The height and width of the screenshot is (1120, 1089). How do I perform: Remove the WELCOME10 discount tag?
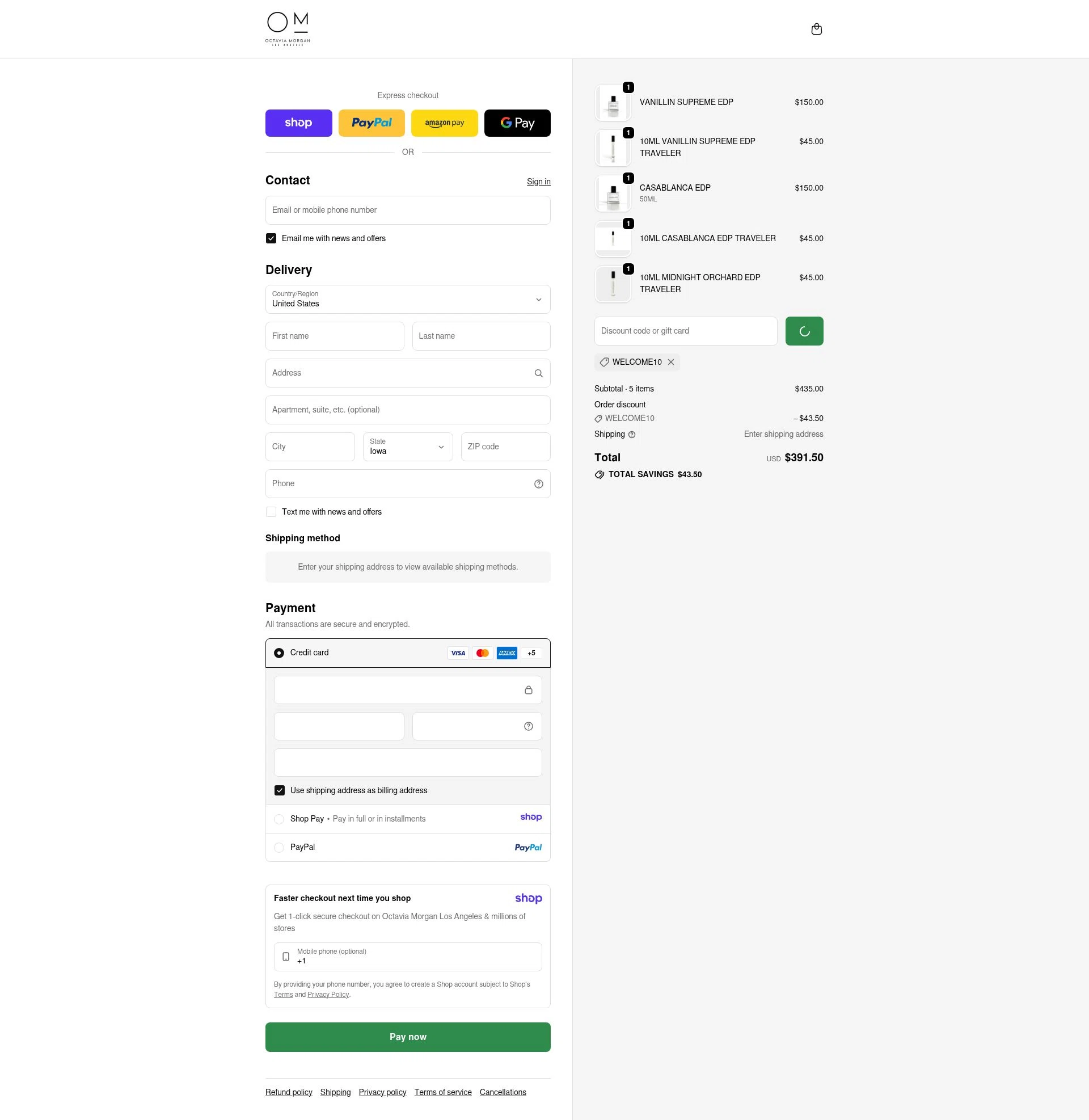point(671,362)
